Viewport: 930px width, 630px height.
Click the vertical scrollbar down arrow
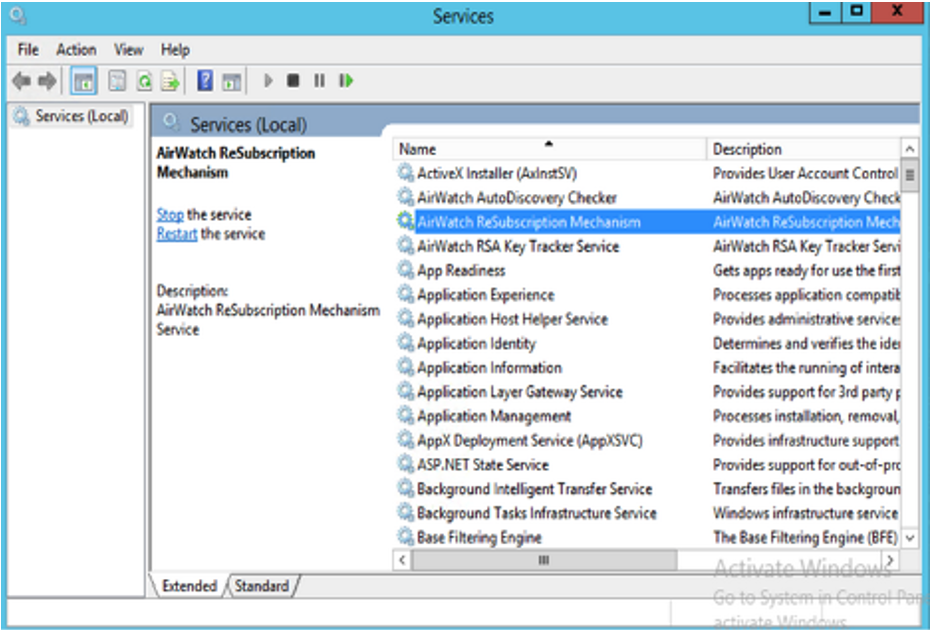click(909, 538)
